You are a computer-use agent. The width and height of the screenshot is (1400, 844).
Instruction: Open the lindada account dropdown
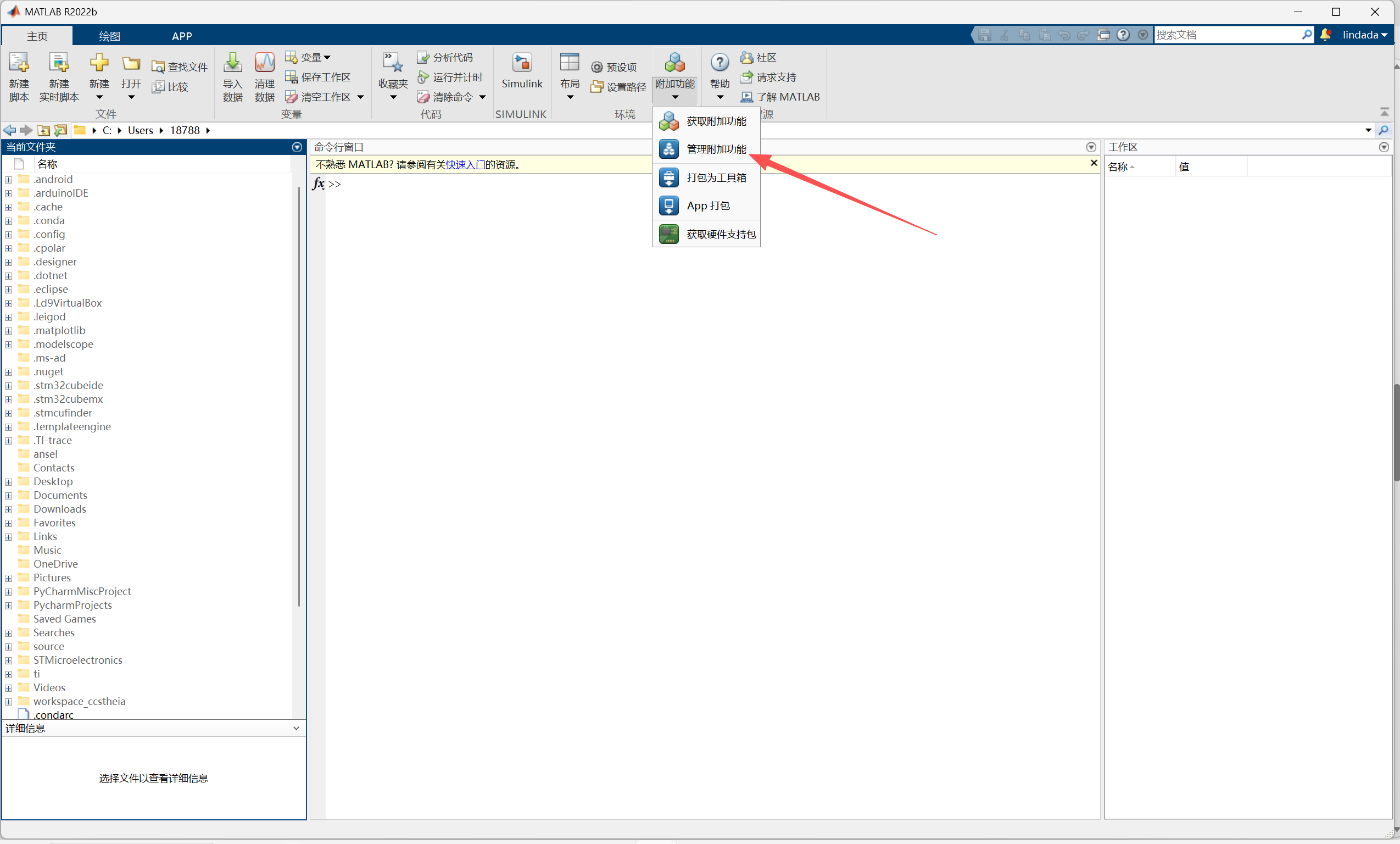point(1364,35)
